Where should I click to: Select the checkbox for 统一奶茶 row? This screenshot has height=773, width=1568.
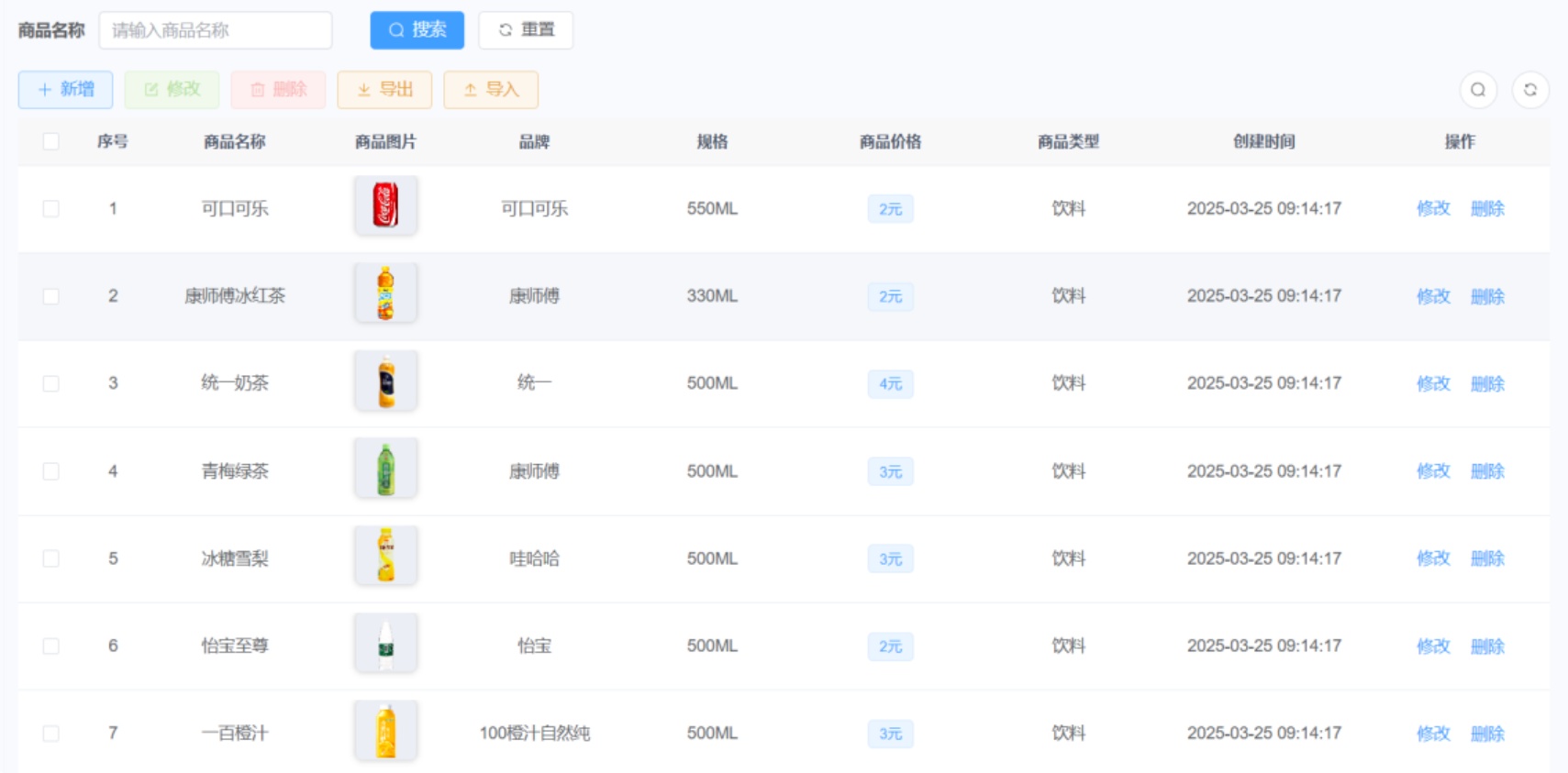[x=51, y=383]
